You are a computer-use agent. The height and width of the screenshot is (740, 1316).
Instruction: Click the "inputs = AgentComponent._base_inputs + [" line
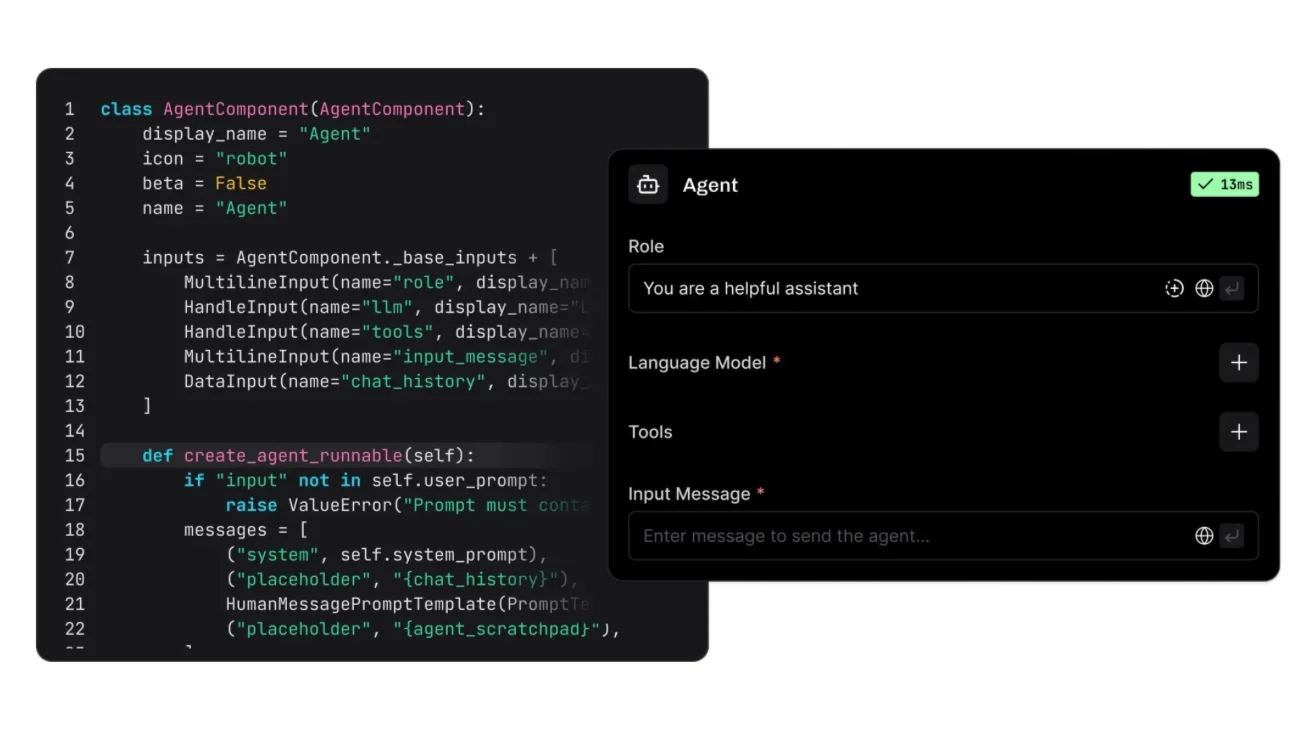tap(350, 258)
